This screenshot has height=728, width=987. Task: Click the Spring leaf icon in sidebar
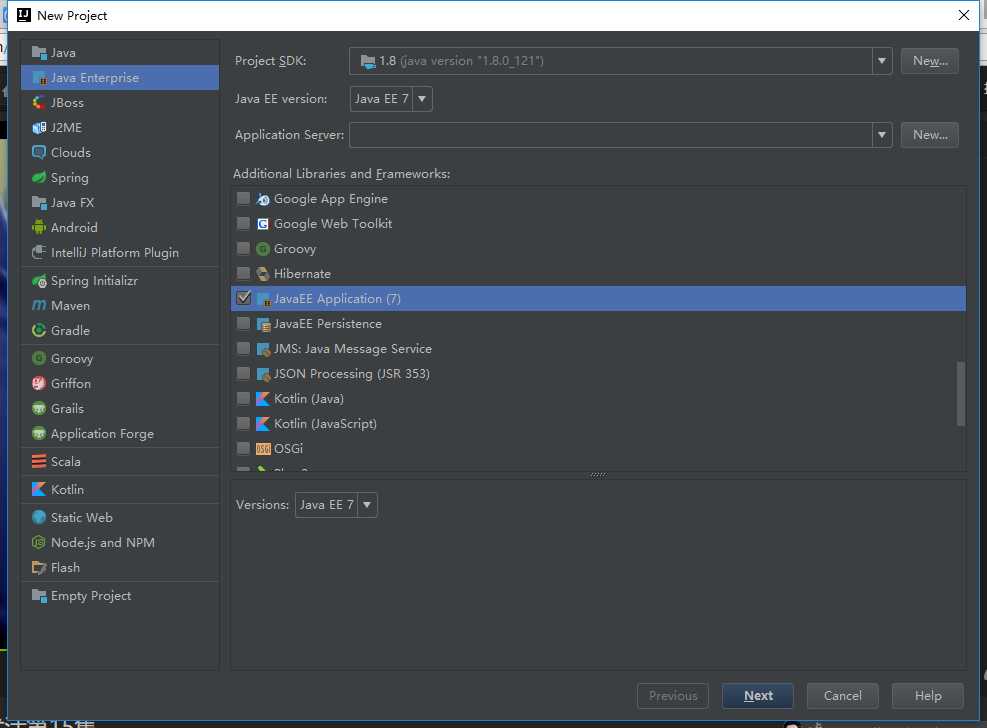[x=39, y=178]
